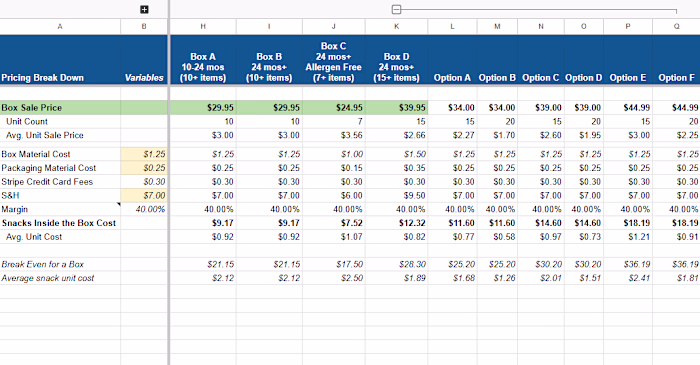Select Box D S&H value $9.50

tap(396, 196)
